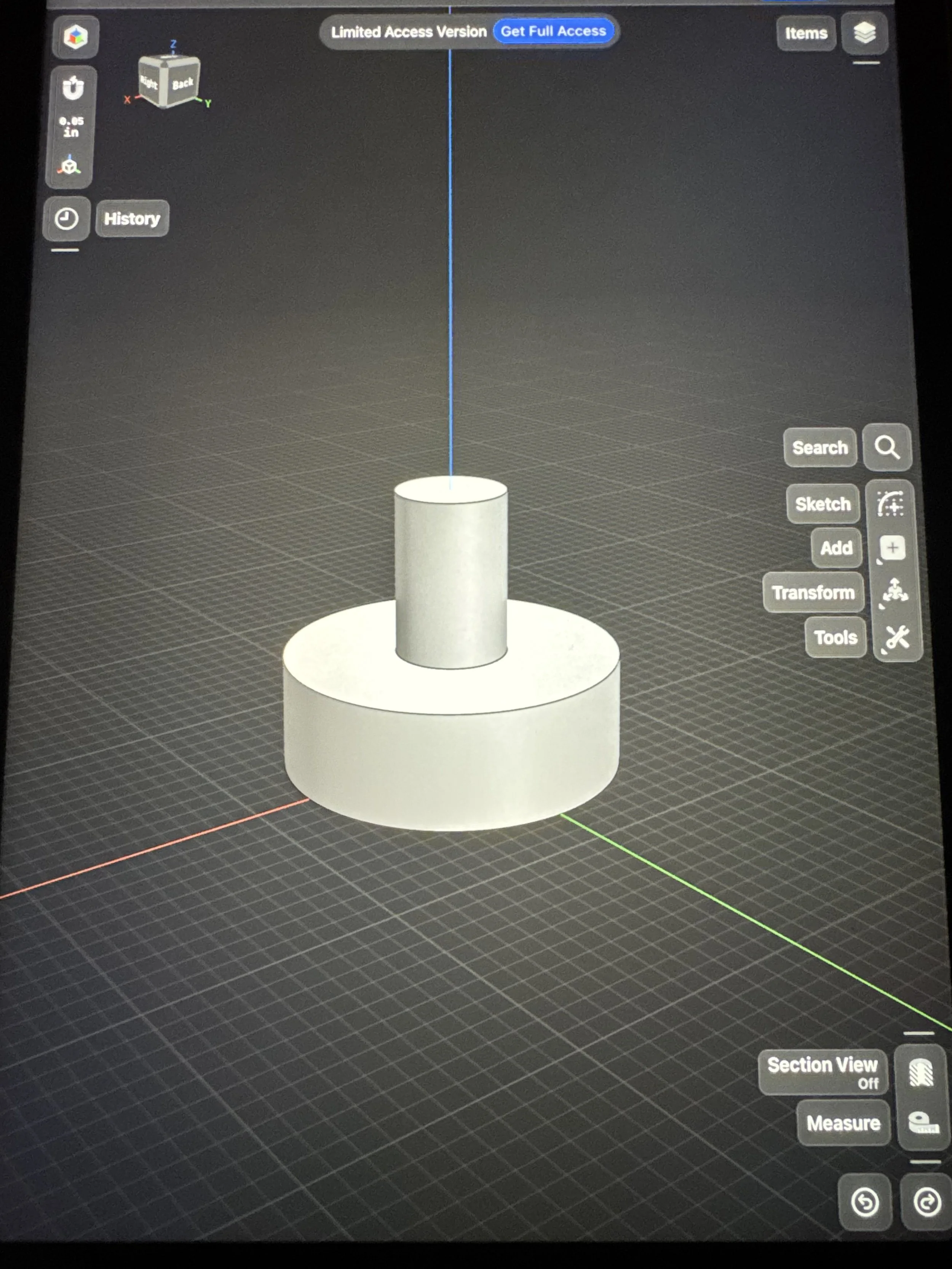Image resolution: width=952 pixels, height=1269 pixels.
Task: Click the Add plus icon
Action: pyautogui.click(x=892, y=548)
